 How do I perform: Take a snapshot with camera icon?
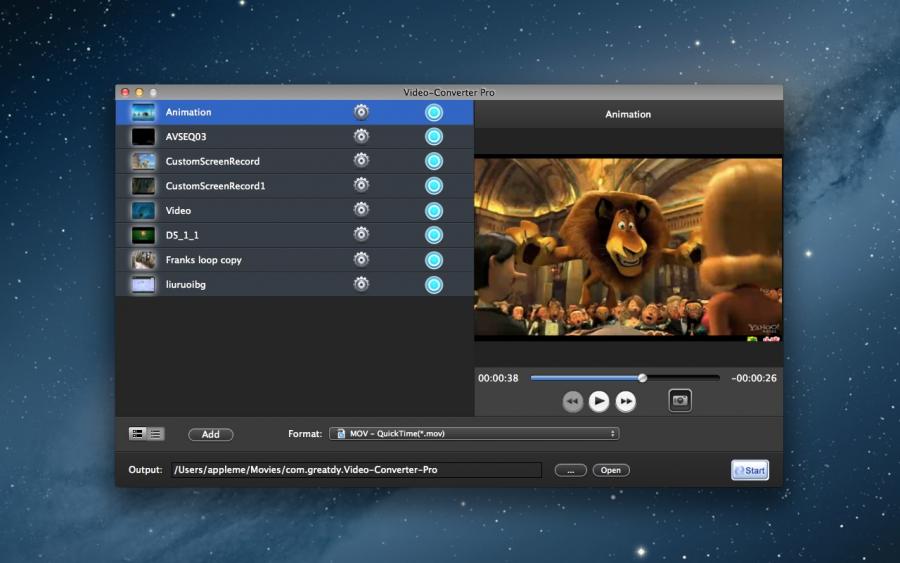pos(680,401)
